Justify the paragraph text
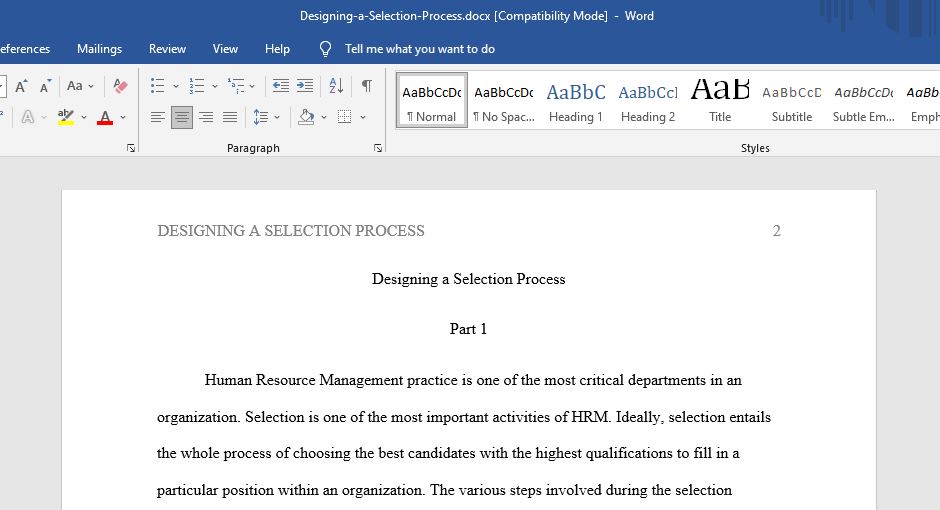The height and width of the screenshot is (510, 940). 230,117
